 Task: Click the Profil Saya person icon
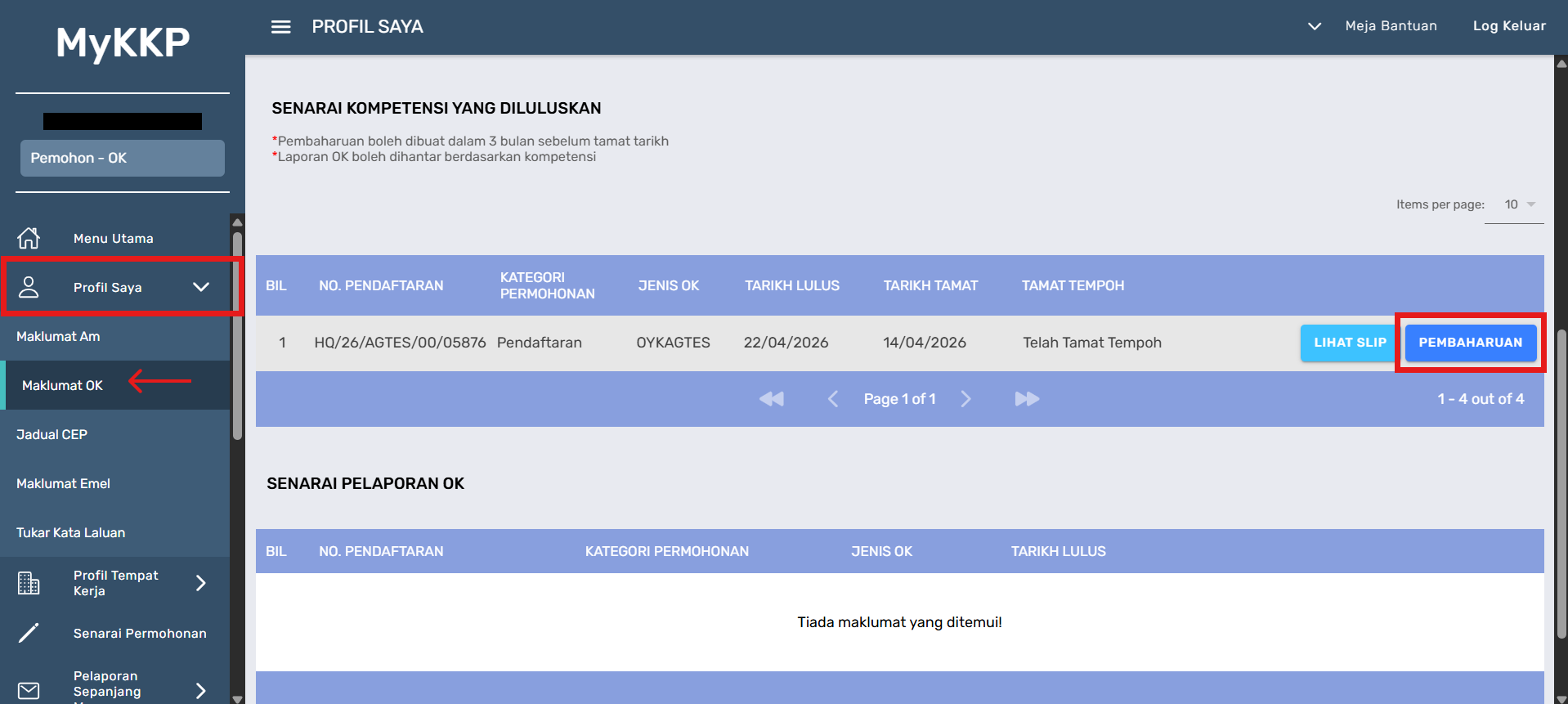[x=29, y=287]
